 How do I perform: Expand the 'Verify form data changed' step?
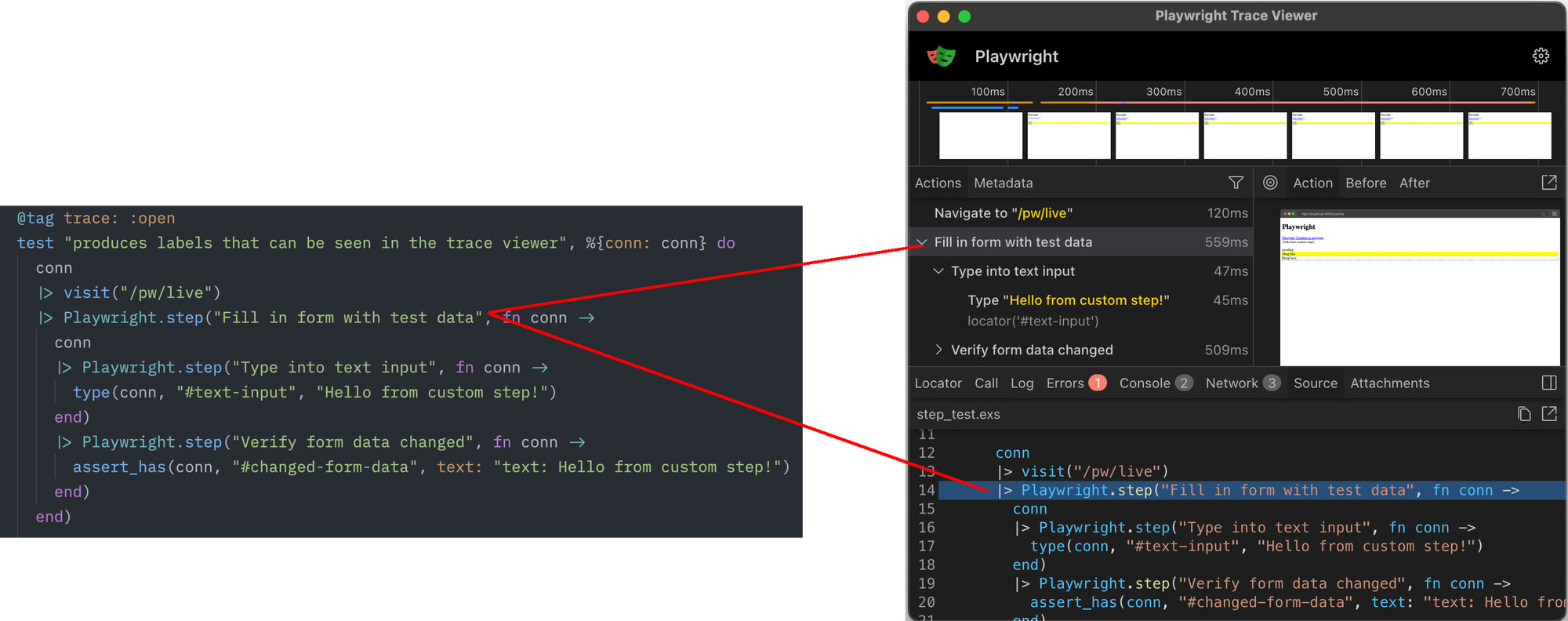point(938,350)
